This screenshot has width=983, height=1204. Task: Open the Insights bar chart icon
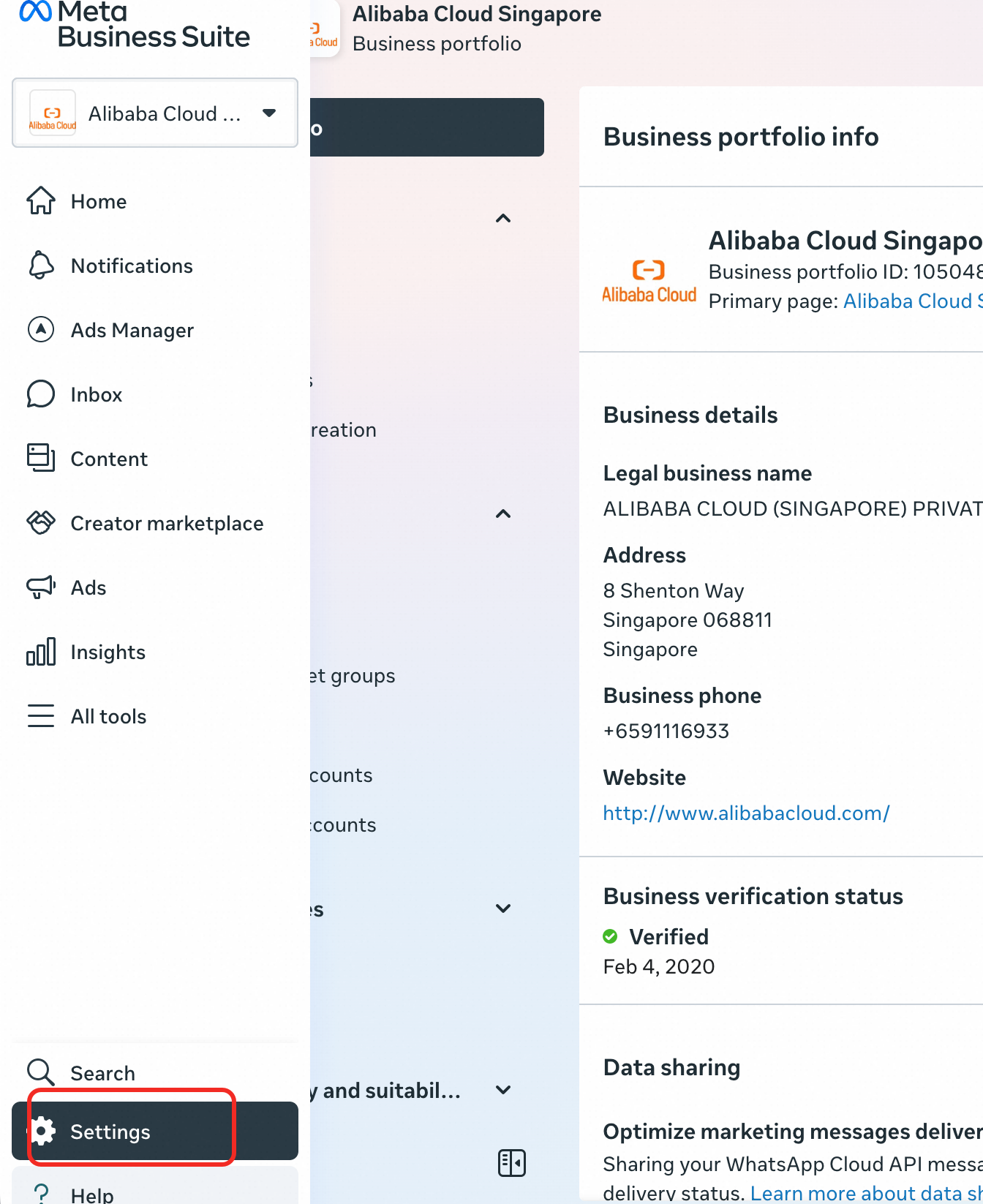pyautogui.click(x=41, y=652)
